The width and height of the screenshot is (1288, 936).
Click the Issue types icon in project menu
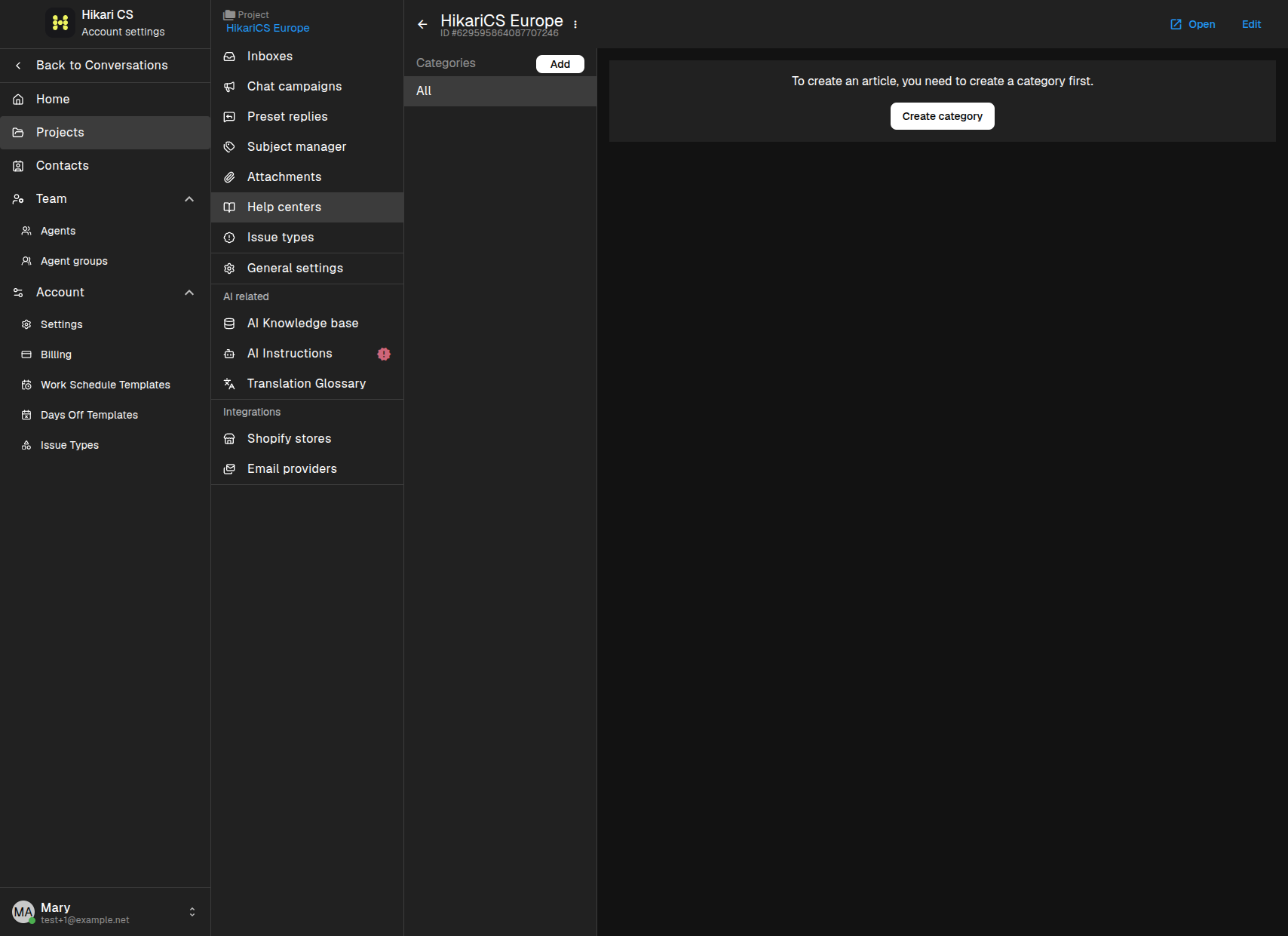click(229, 238)
